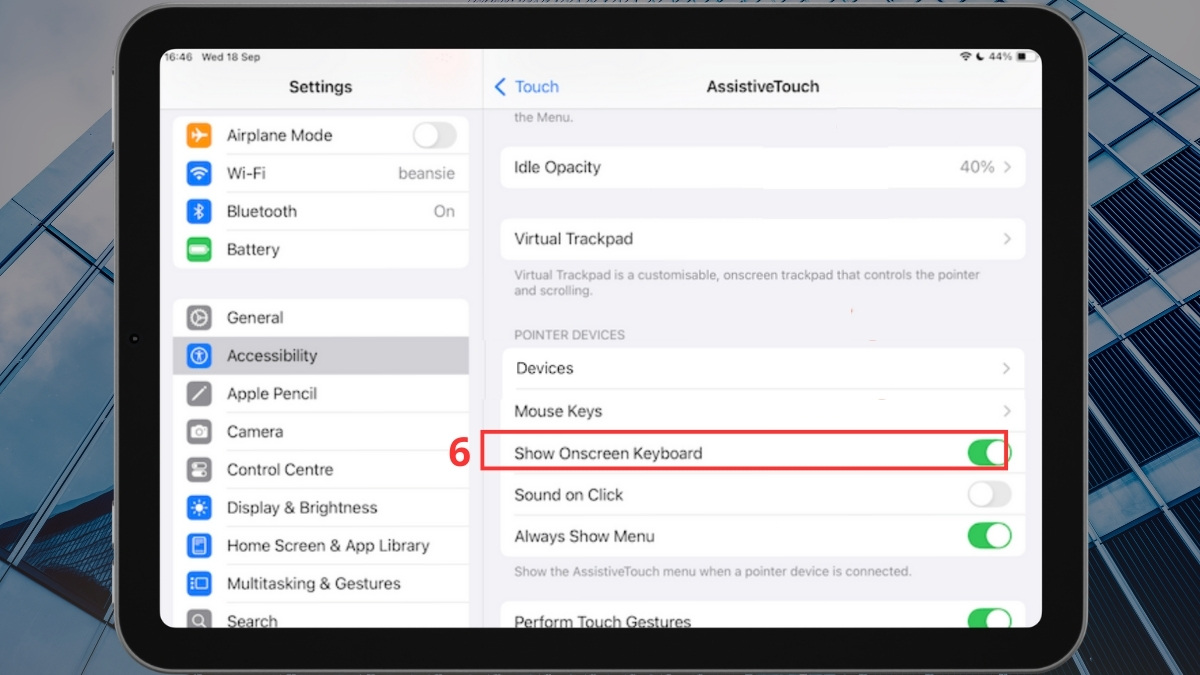Open Control Centre using its icon
The width and height of the screenshot is (1200, 675).
click(199, 469)
